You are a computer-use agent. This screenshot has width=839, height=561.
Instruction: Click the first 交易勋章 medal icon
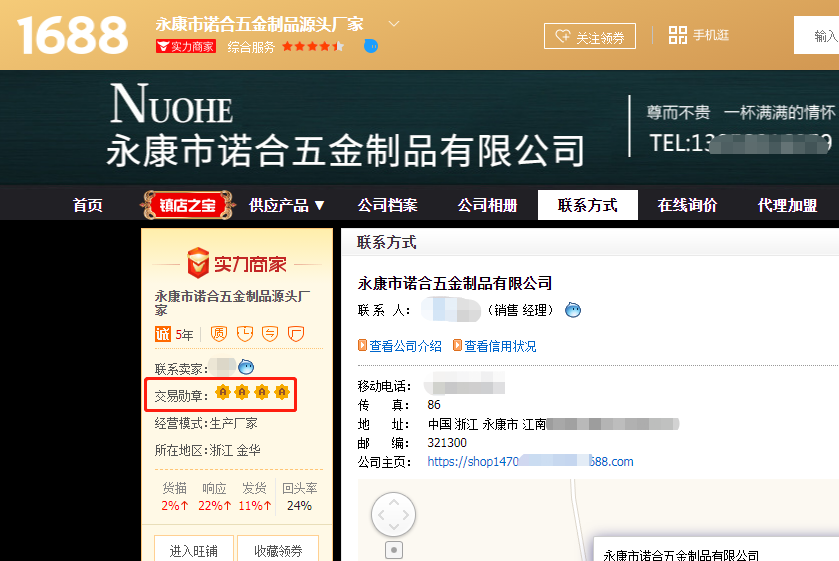coord(223,392)
